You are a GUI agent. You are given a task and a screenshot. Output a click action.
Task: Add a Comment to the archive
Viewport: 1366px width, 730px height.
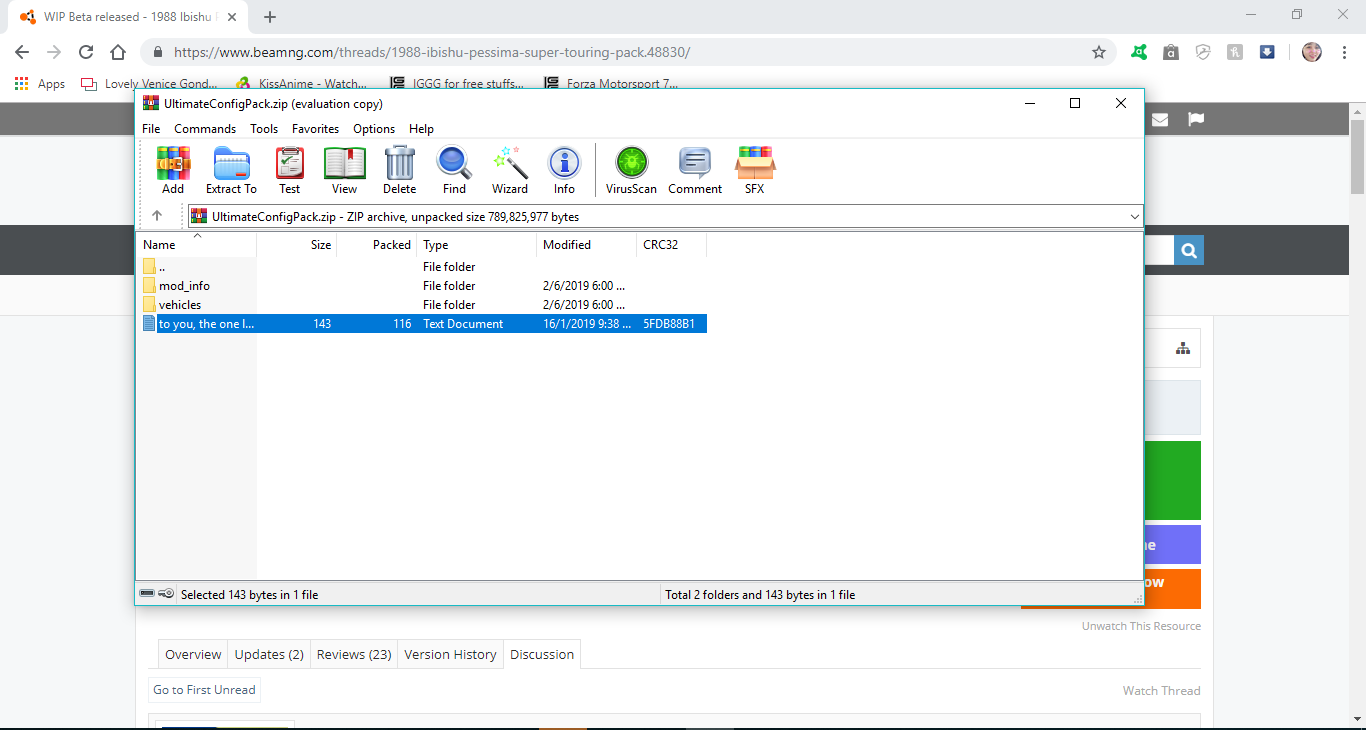coord(695,170)
